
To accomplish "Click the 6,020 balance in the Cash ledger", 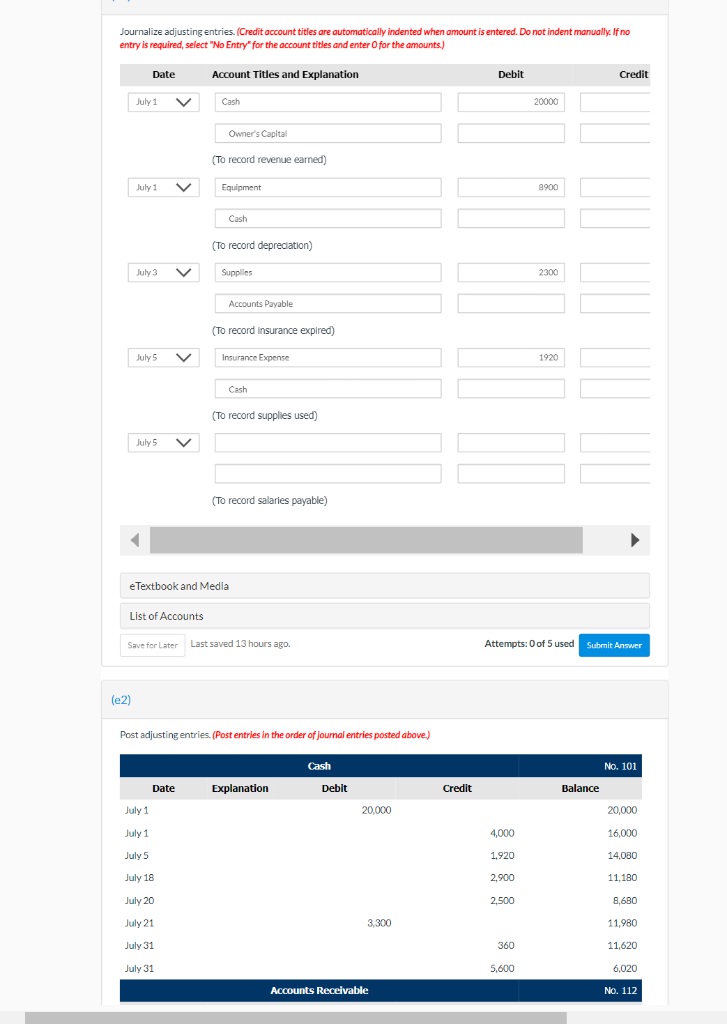I will 625,968.
